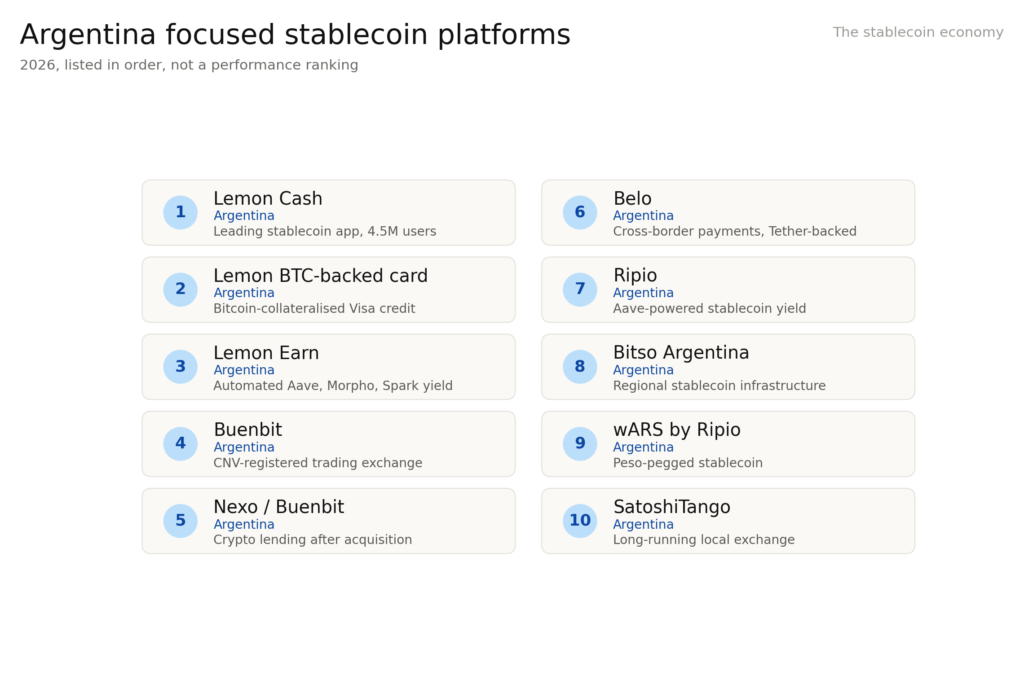The height and width of the screenshot is (680, 1024).
Task: Click 'Peso-pegged stablecoin' text
Action: coord(688,462)
